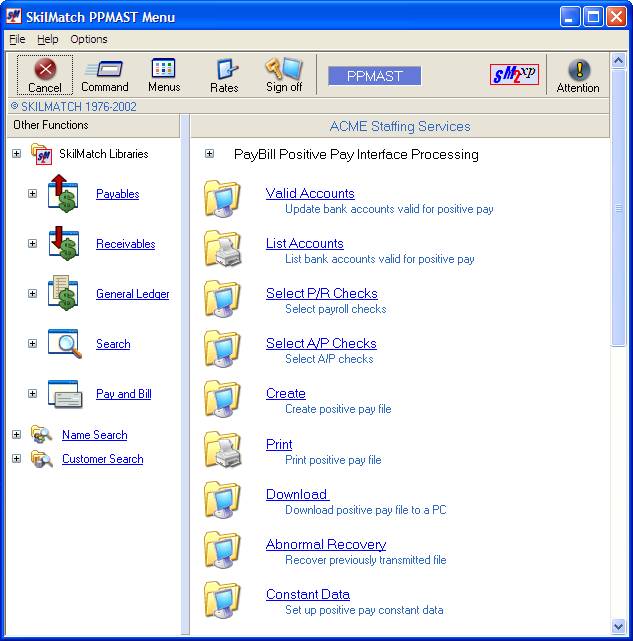Click the Create positive pay link
Screen dimensions: 633x641
pos(285,393)
